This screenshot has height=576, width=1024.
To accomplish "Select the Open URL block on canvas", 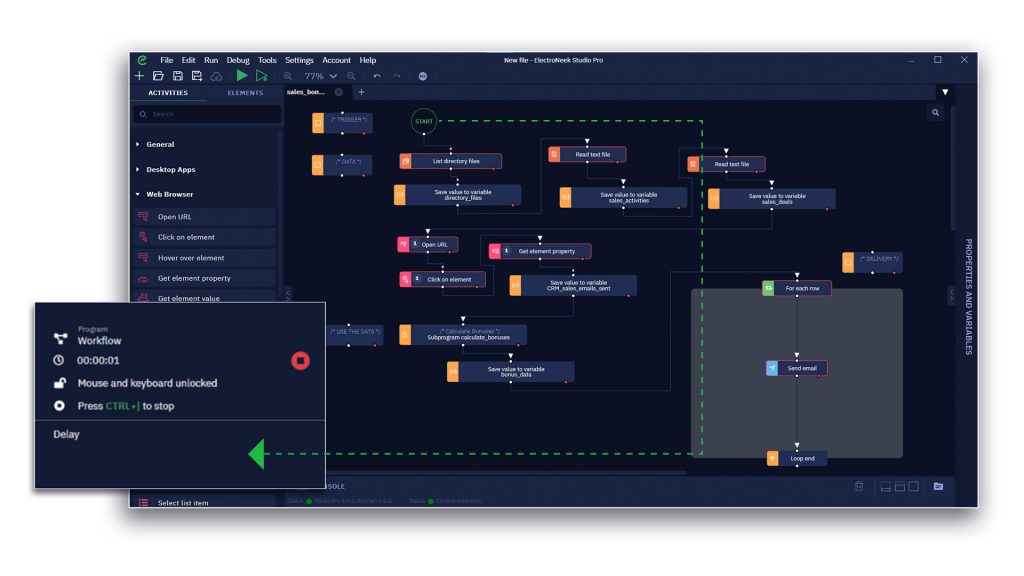I will click(x=428, y=244).
